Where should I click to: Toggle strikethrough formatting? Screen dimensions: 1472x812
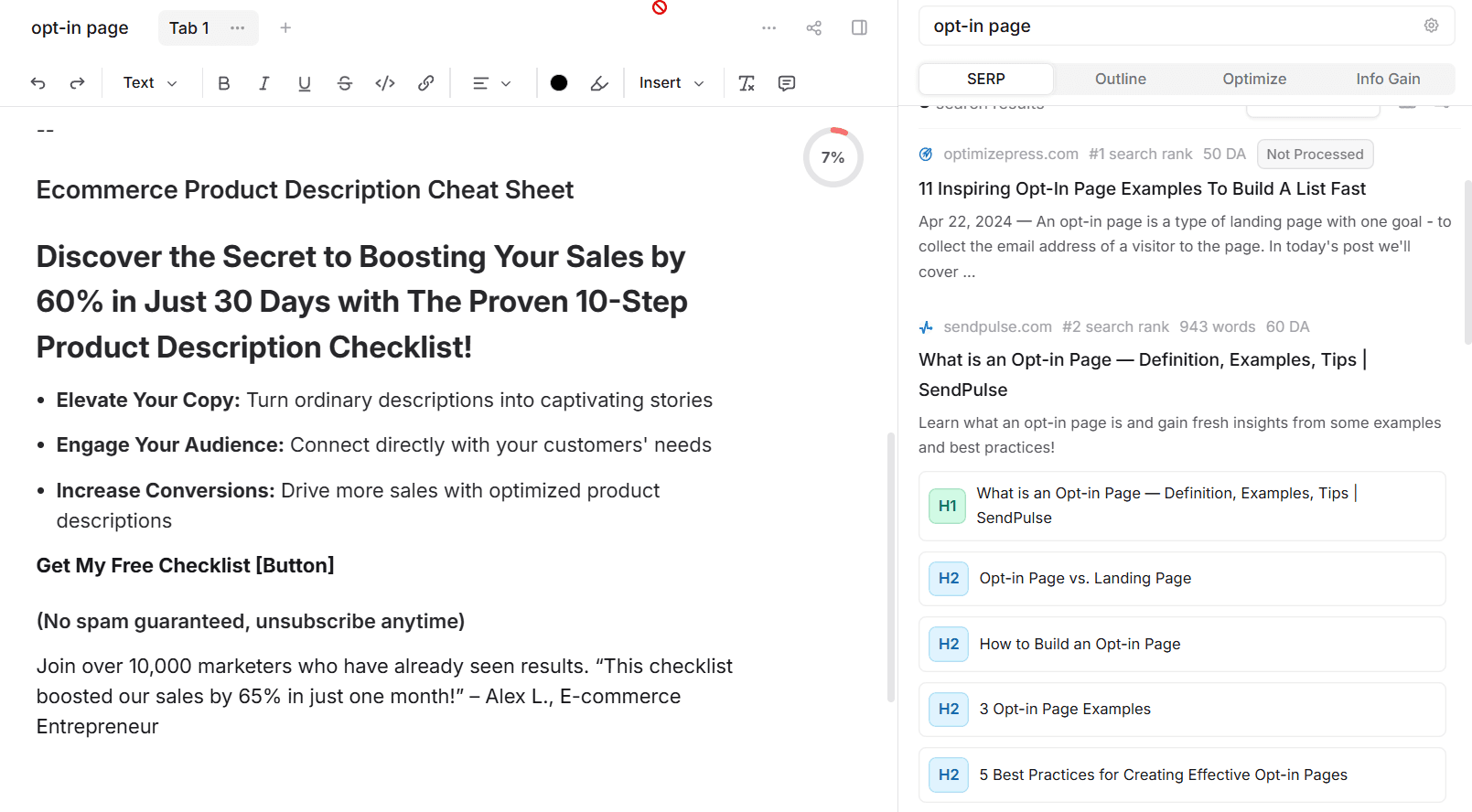345,83
